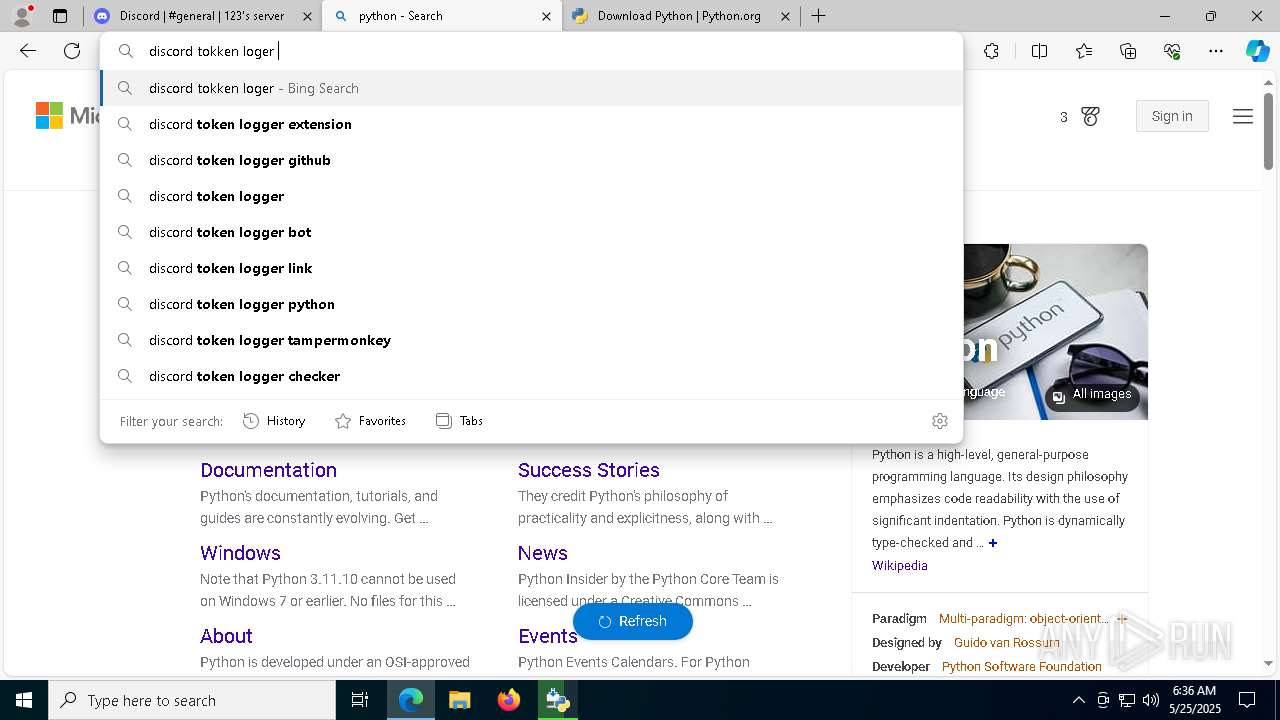Reload the page with refresh icon

[x=72, y=51]
